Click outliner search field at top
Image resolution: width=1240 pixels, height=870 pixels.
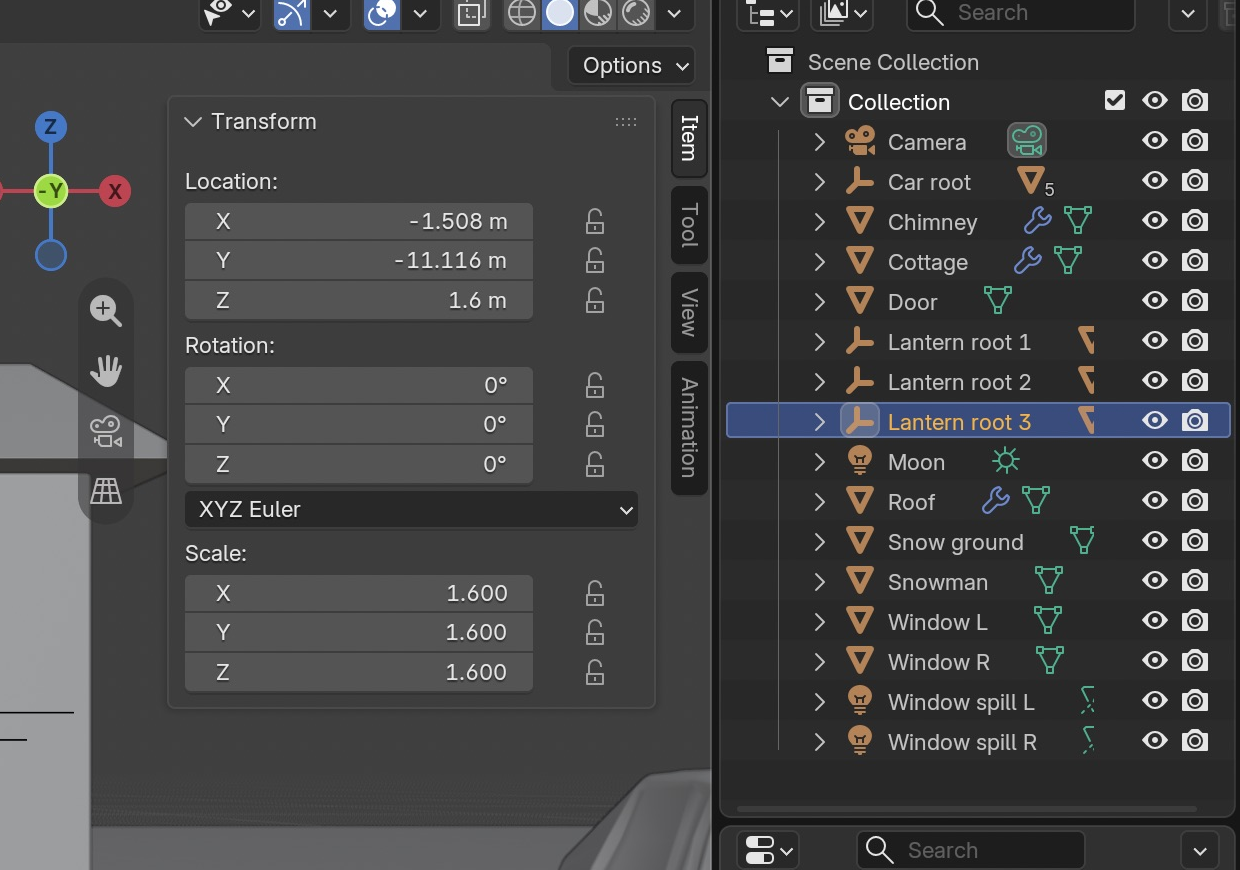point(1020,13)
